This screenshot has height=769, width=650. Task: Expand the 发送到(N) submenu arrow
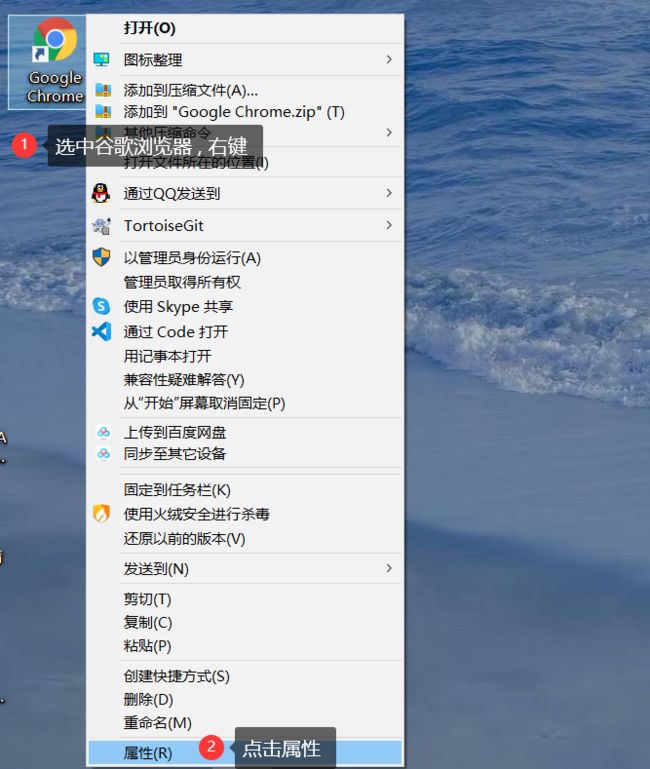(389, 568)
